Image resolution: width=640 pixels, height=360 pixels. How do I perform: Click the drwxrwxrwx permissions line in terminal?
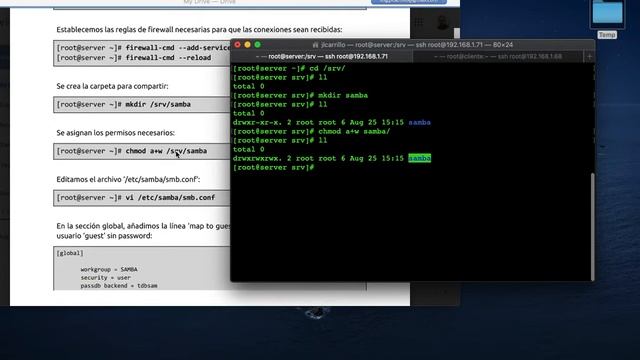(x=332, y=158)
